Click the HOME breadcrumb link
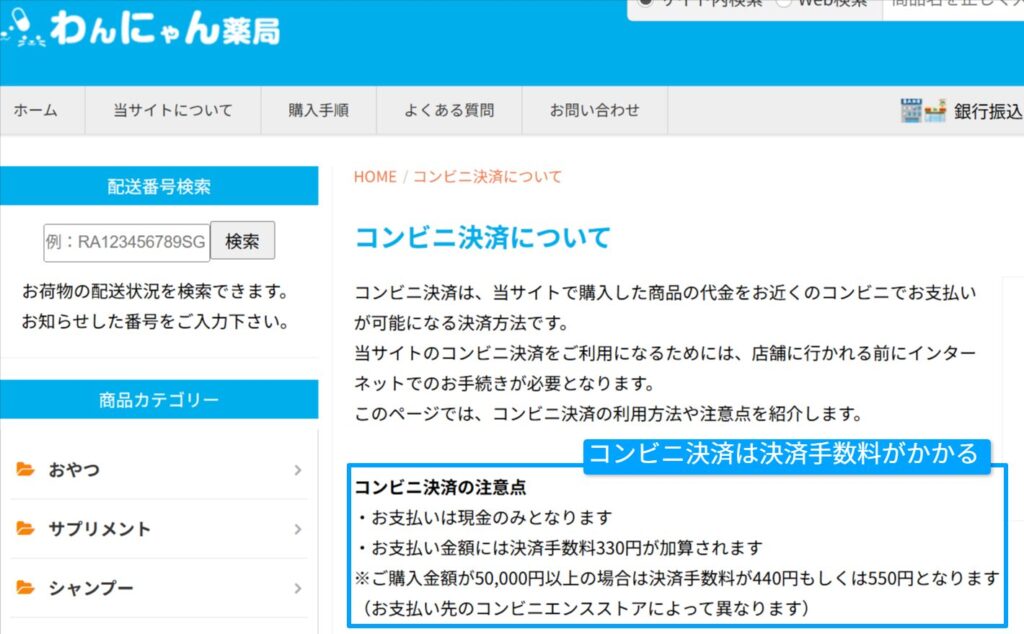 point(375,177)
